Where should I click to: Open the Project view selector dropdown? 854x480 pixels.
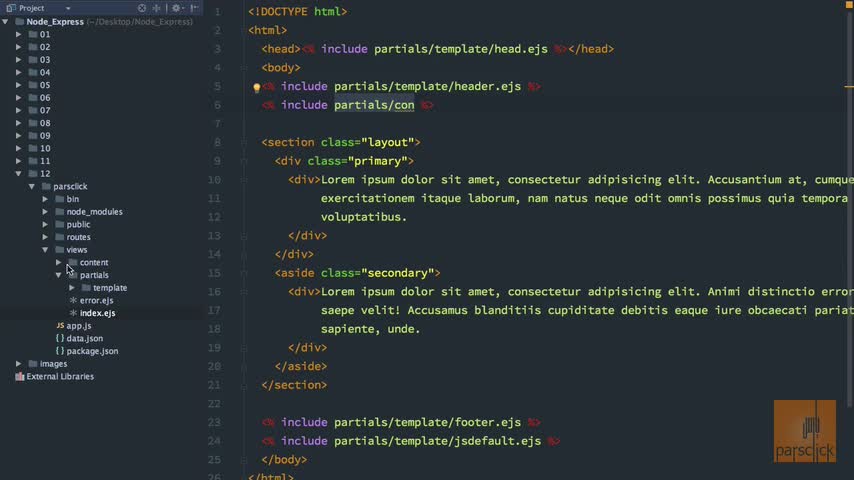point(68,9)
